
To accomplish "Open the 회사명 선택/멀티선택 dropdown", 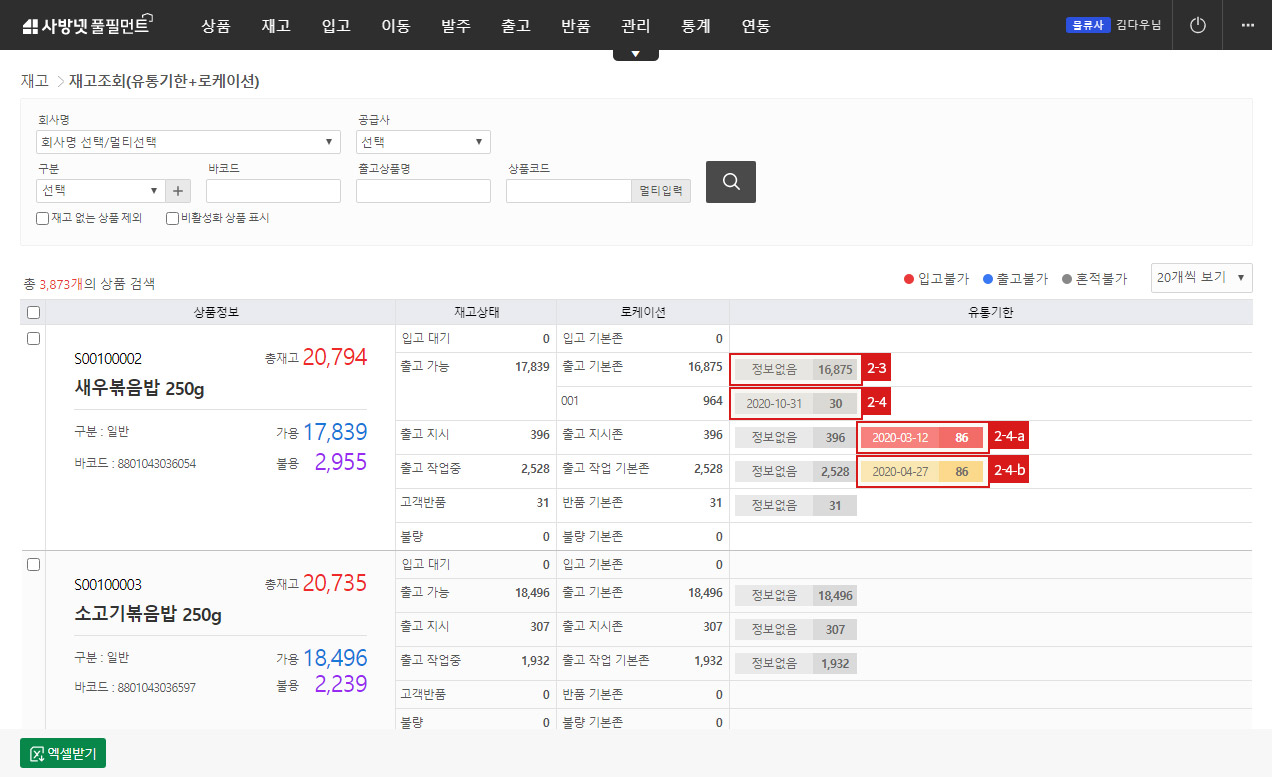I will (x=188, y=141).
